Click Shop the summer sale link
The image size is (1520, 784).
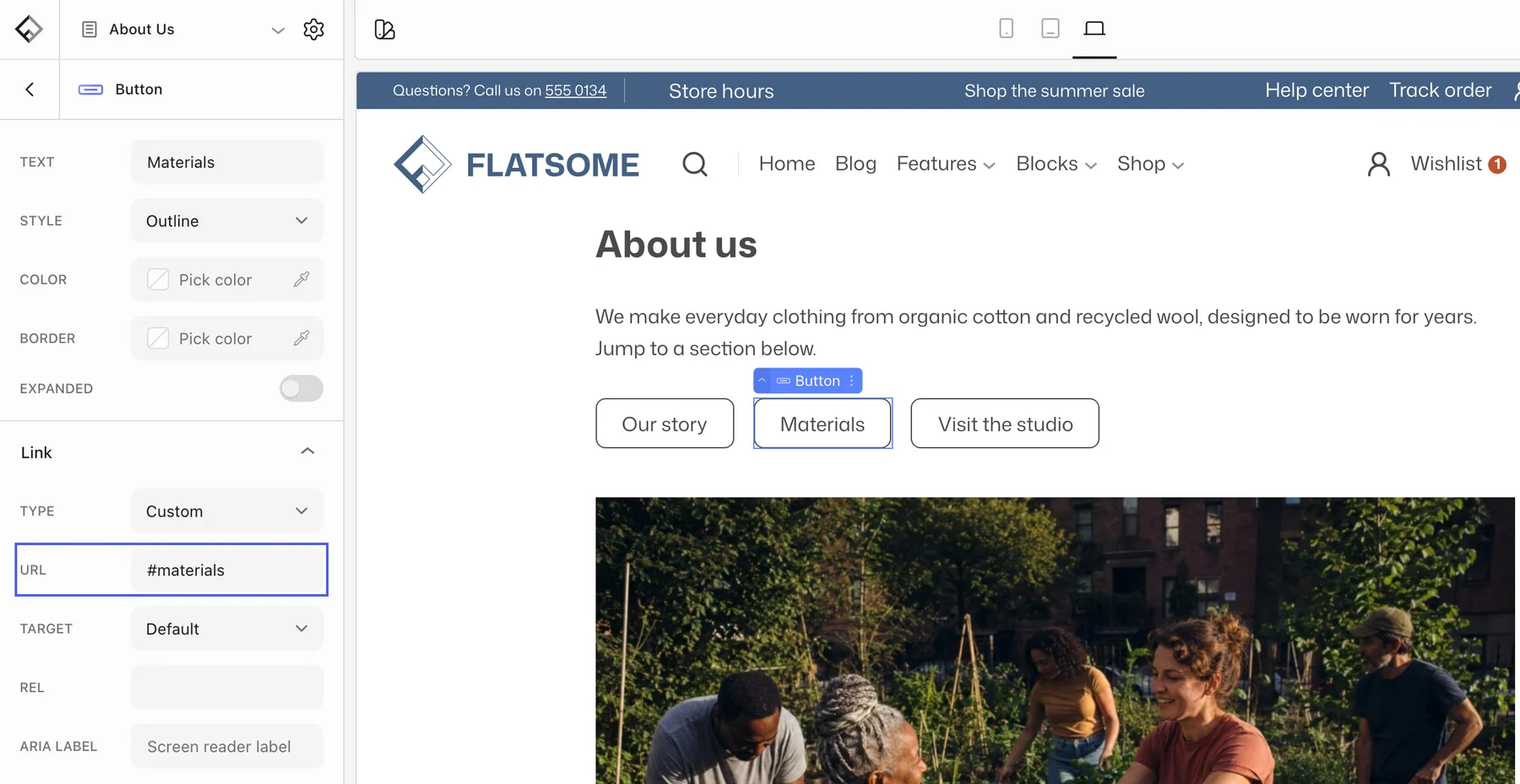1055,90
